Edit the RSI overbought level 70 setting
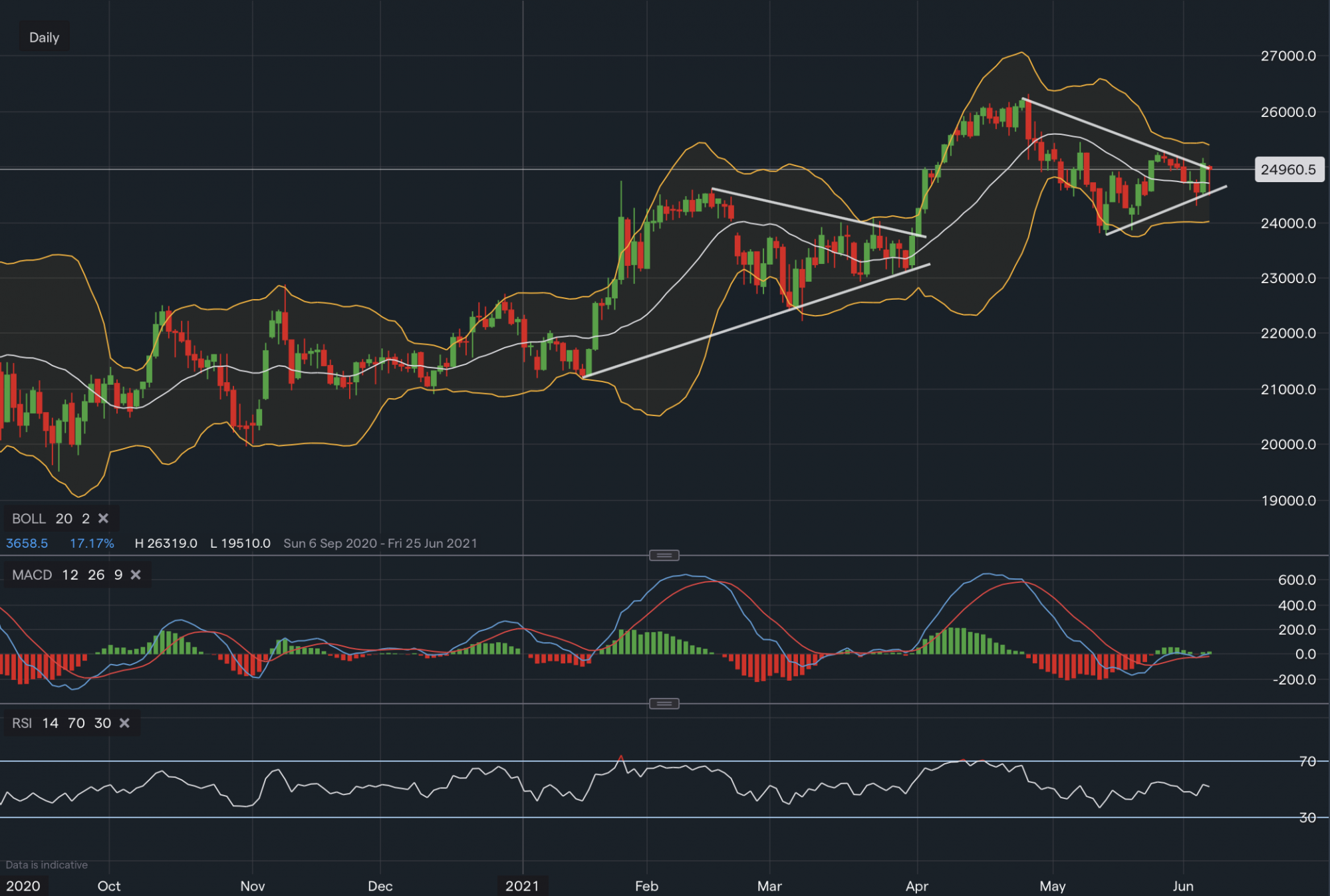 (x=76, y=723)
